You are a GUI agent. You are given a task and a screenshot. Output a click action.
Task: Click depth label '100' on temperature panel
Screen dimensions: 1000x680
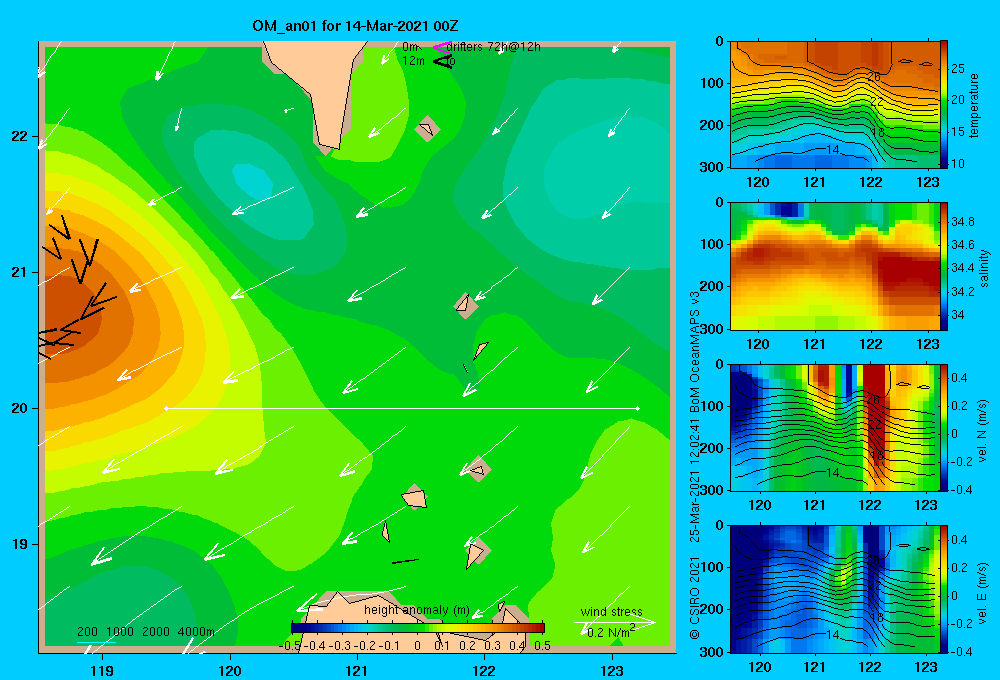point(713,83)
